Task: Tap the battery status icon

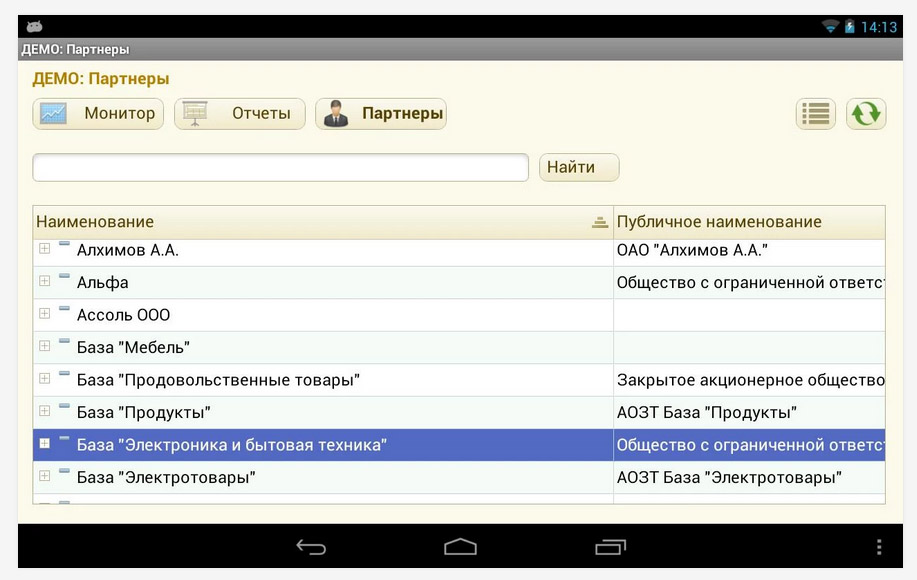Action: pos(849,26)
